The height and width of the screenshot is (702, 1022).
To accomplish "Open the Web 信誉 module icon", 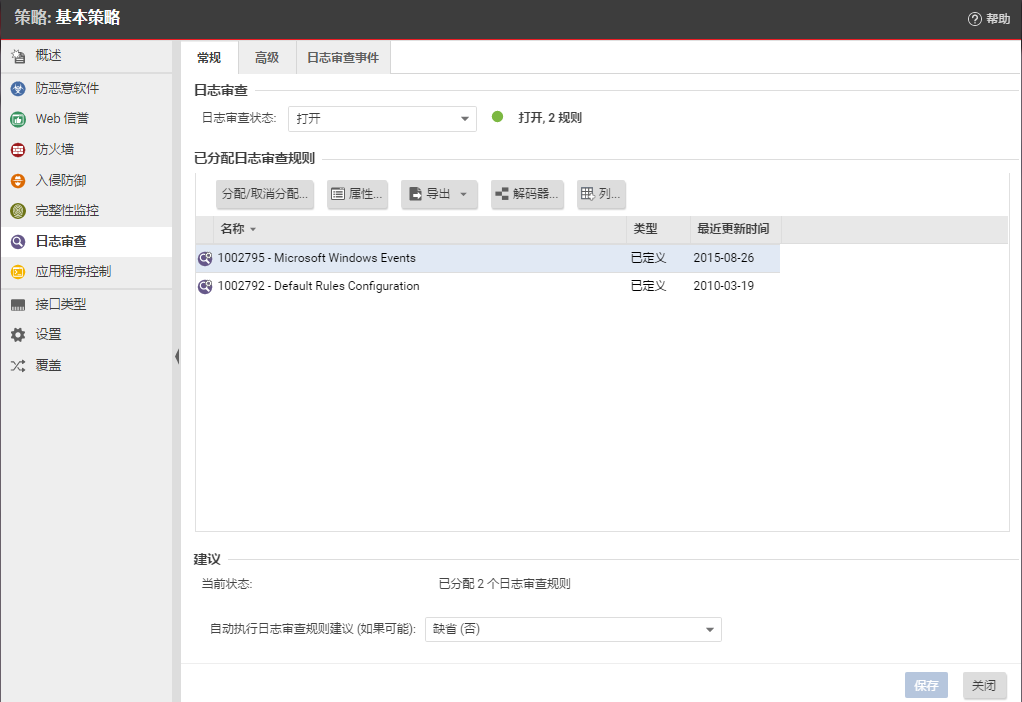I will 18,119.
